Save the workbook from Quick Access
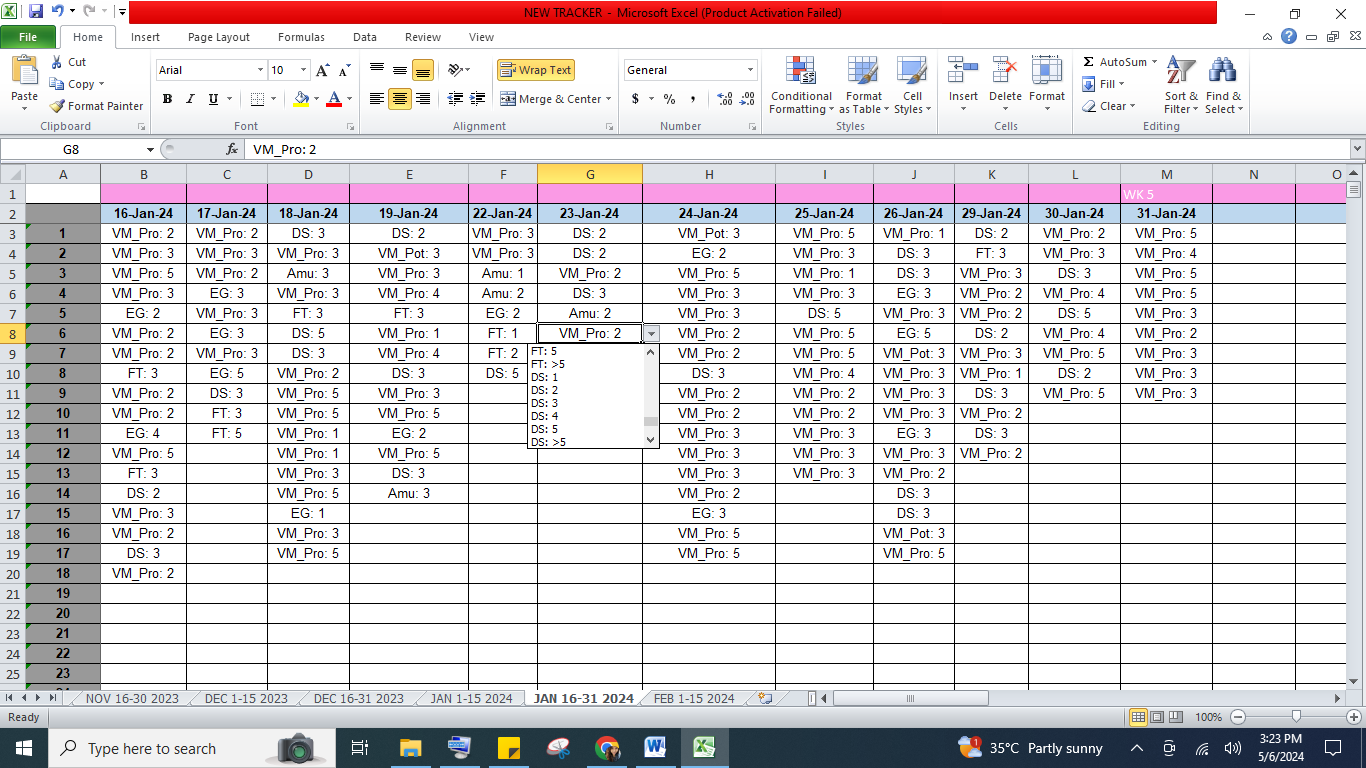The width and height of the screenshot is (1366, 768). point(36,12)
